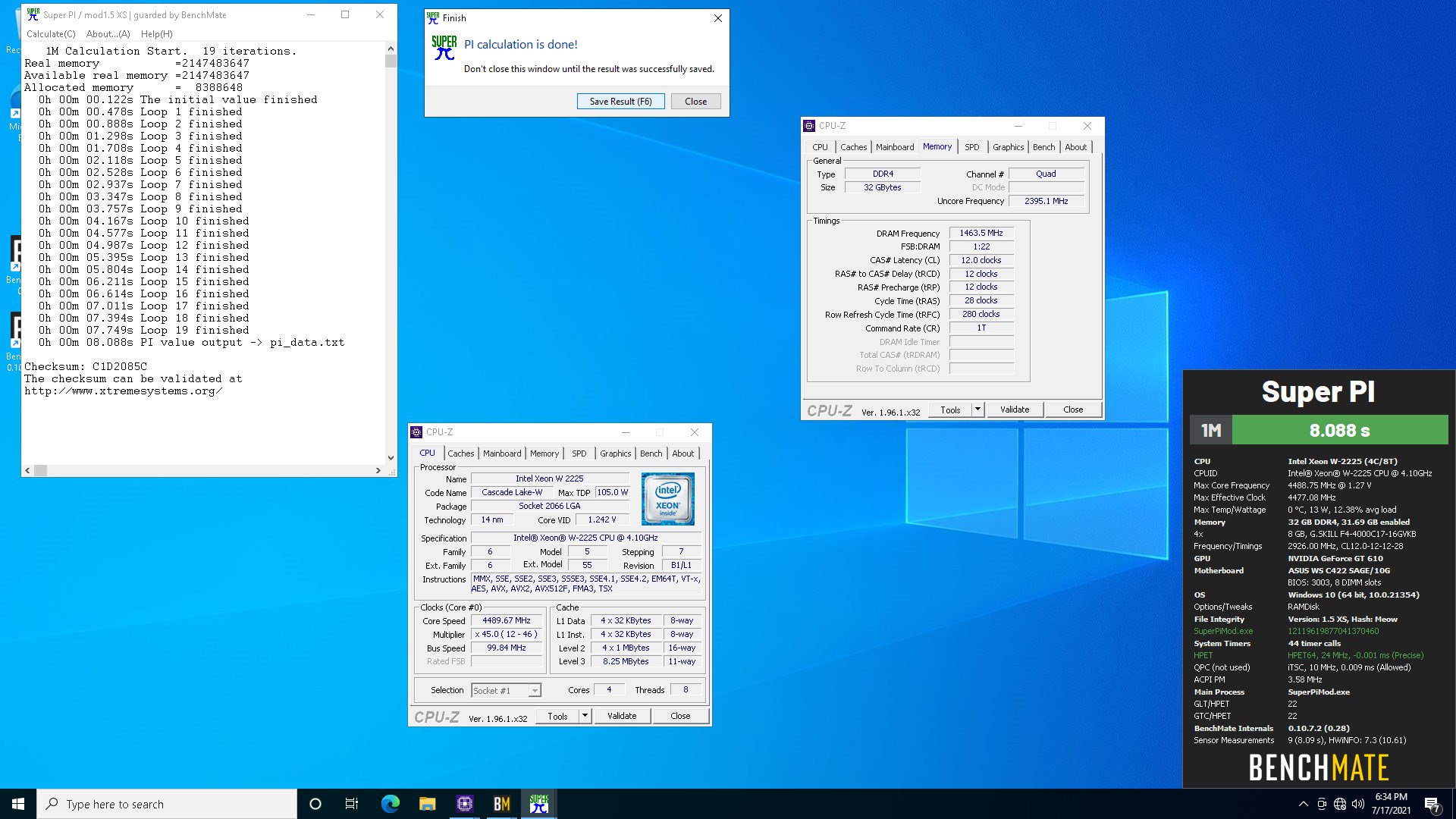Image resolution: width=1456 pixels, height=819 pixels.
Task: Click Core Speed value 4489.67 MHz
Action: point(507,621)
